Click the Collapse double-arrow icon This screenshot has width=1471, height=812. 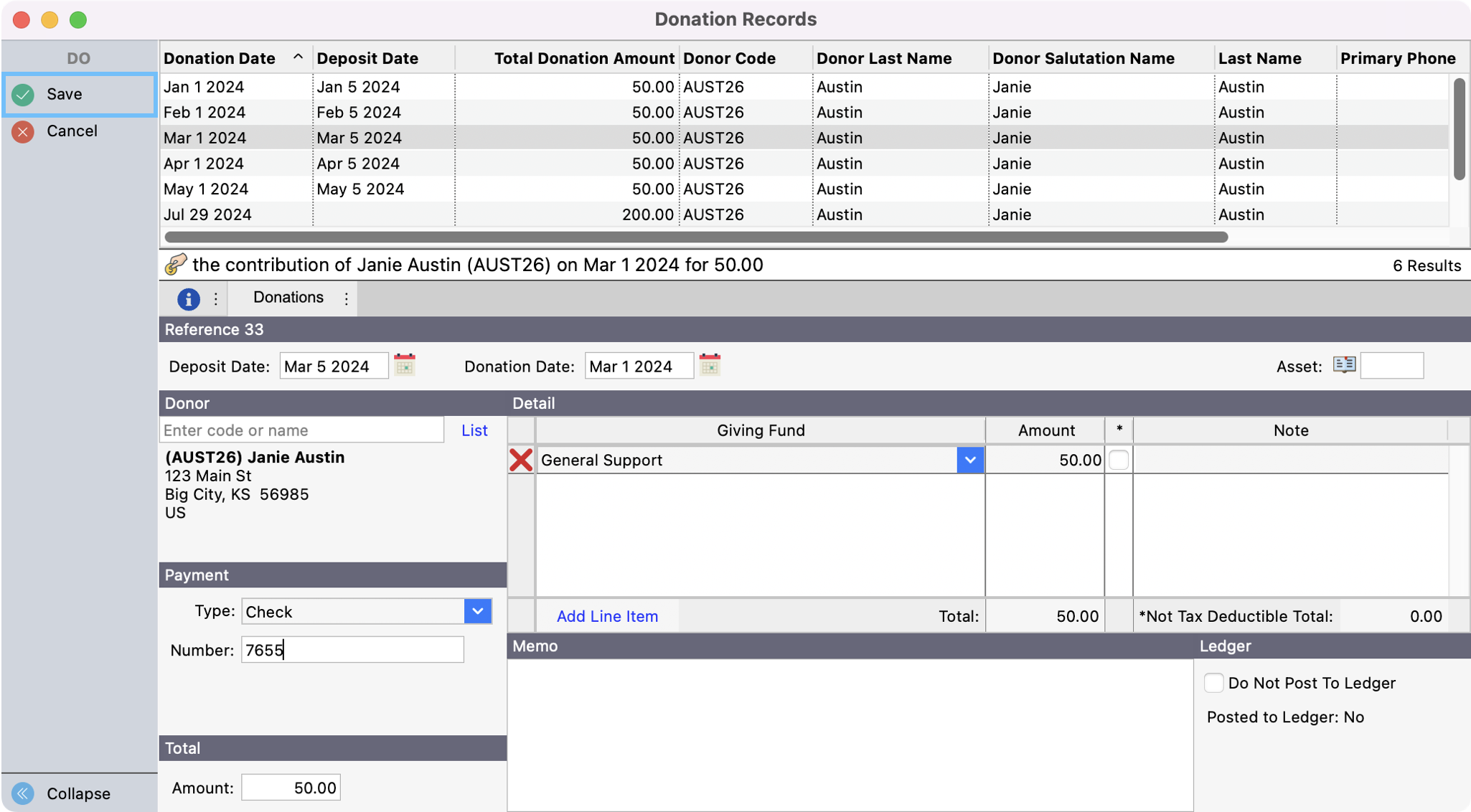23,793
